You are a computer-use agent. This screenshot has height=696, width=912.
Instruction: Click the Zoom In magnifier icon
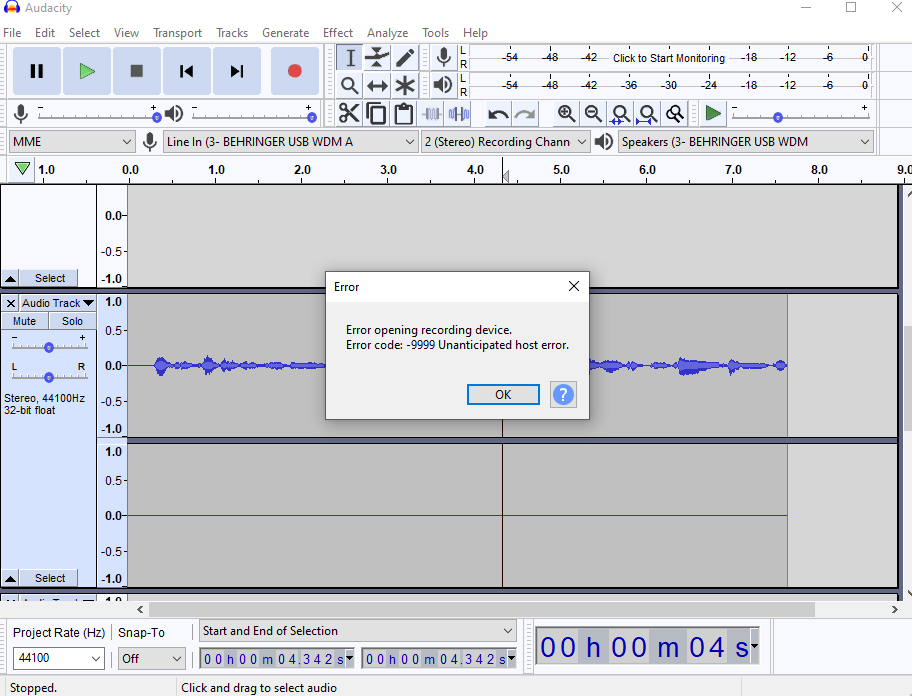point(566,113)
